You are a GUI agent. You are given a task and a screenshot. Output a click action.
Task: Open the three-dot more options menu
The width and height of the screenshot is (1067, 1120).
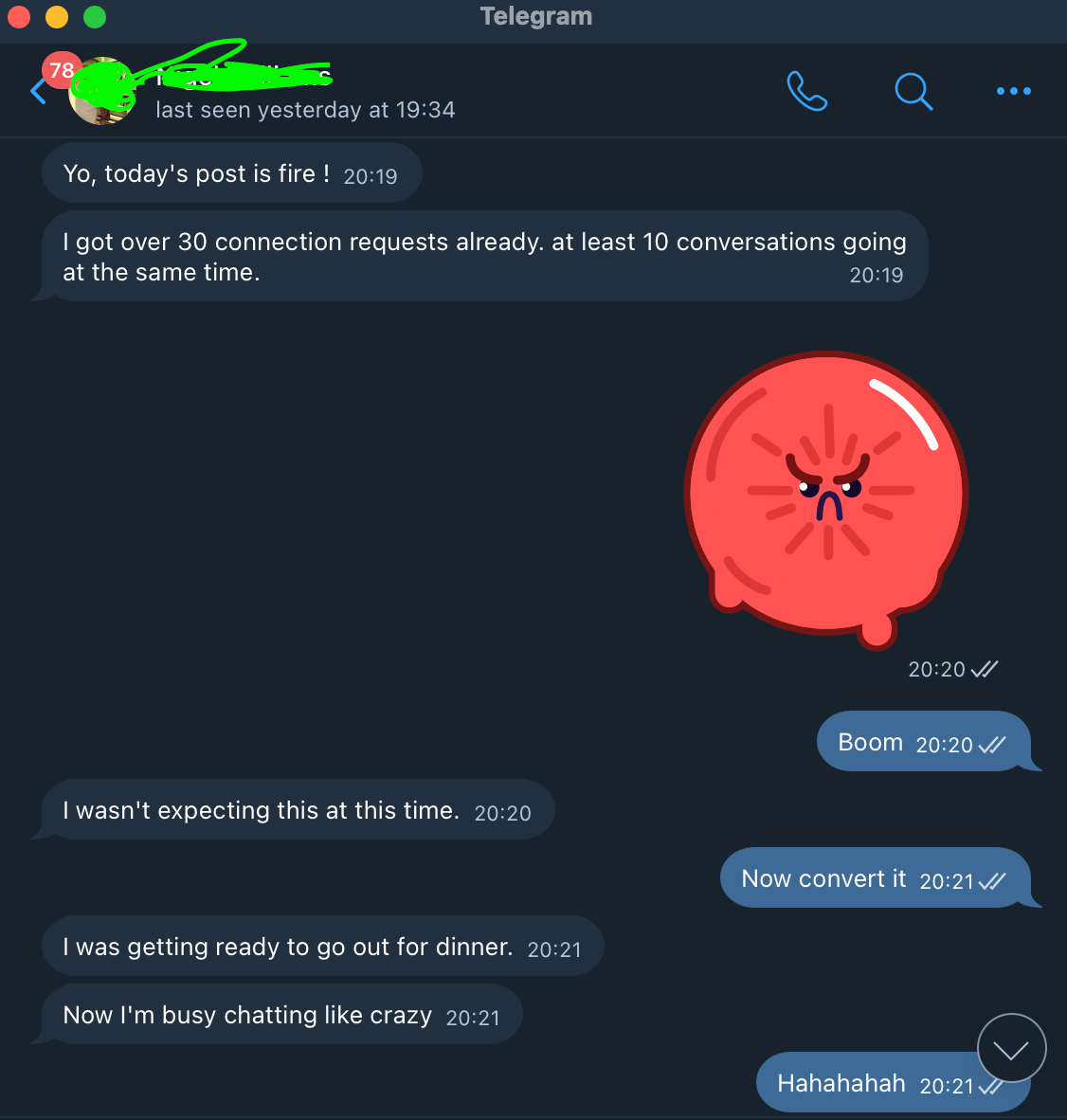pyautogui.click(x=1013, y=91)
